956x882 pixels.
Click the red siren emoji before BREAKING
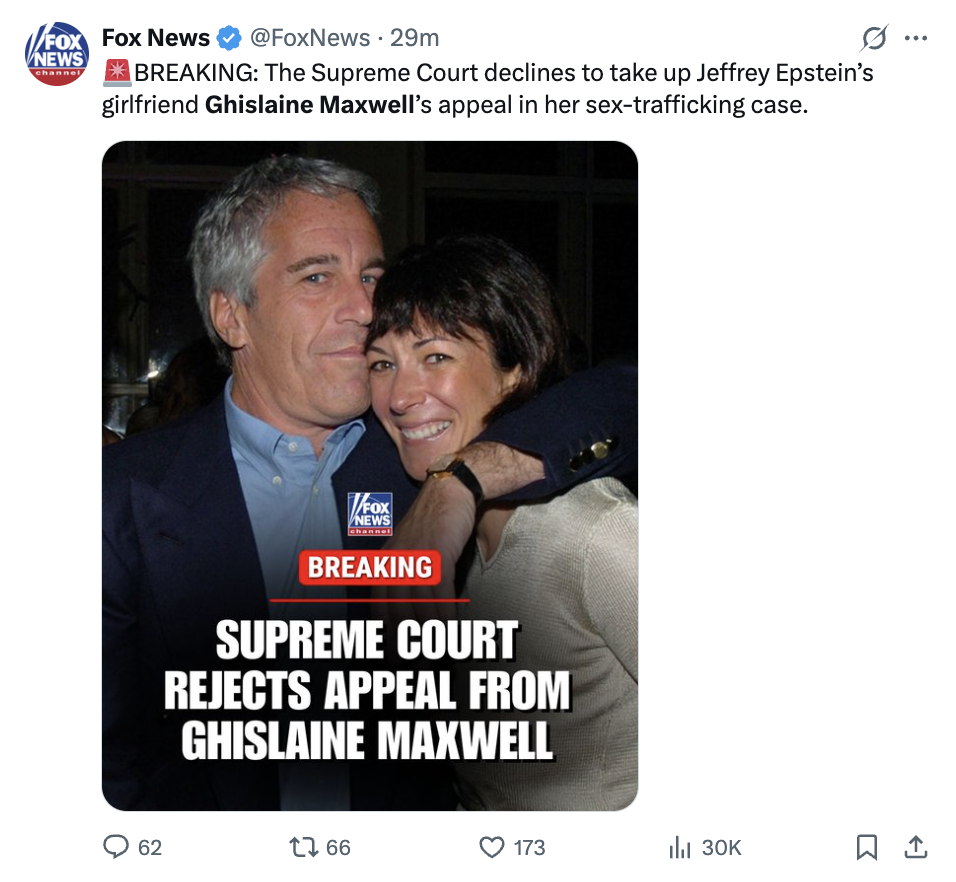117,73
